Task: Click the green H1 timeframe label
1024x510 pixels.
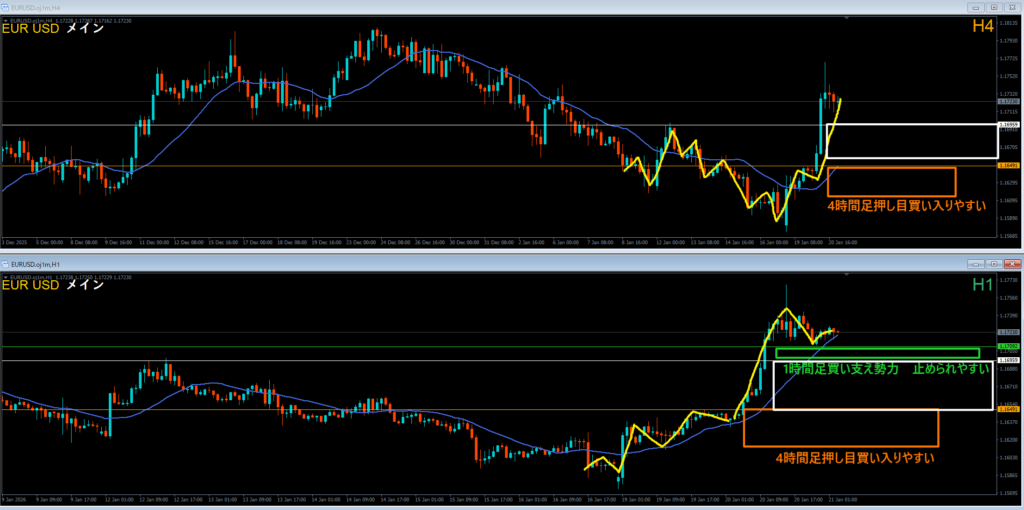Action: [x=982, y=284]
